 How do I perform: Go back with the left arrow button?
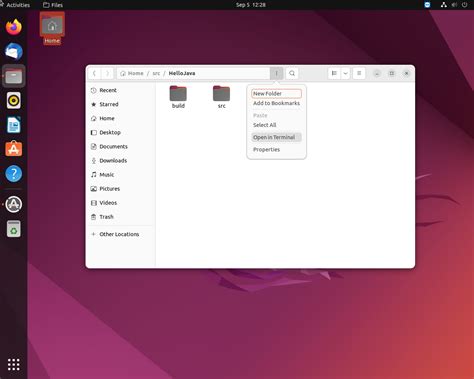point(94,73)
